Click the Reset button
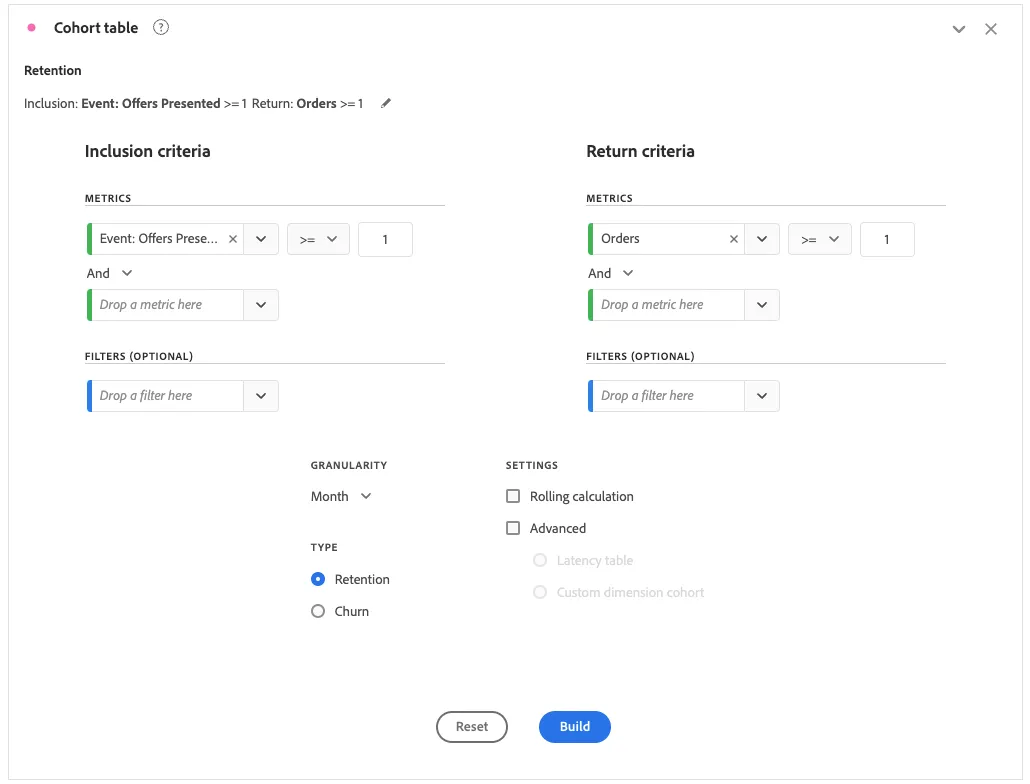The height and width of the screenshot is (784, 1030). pos(472,727)
